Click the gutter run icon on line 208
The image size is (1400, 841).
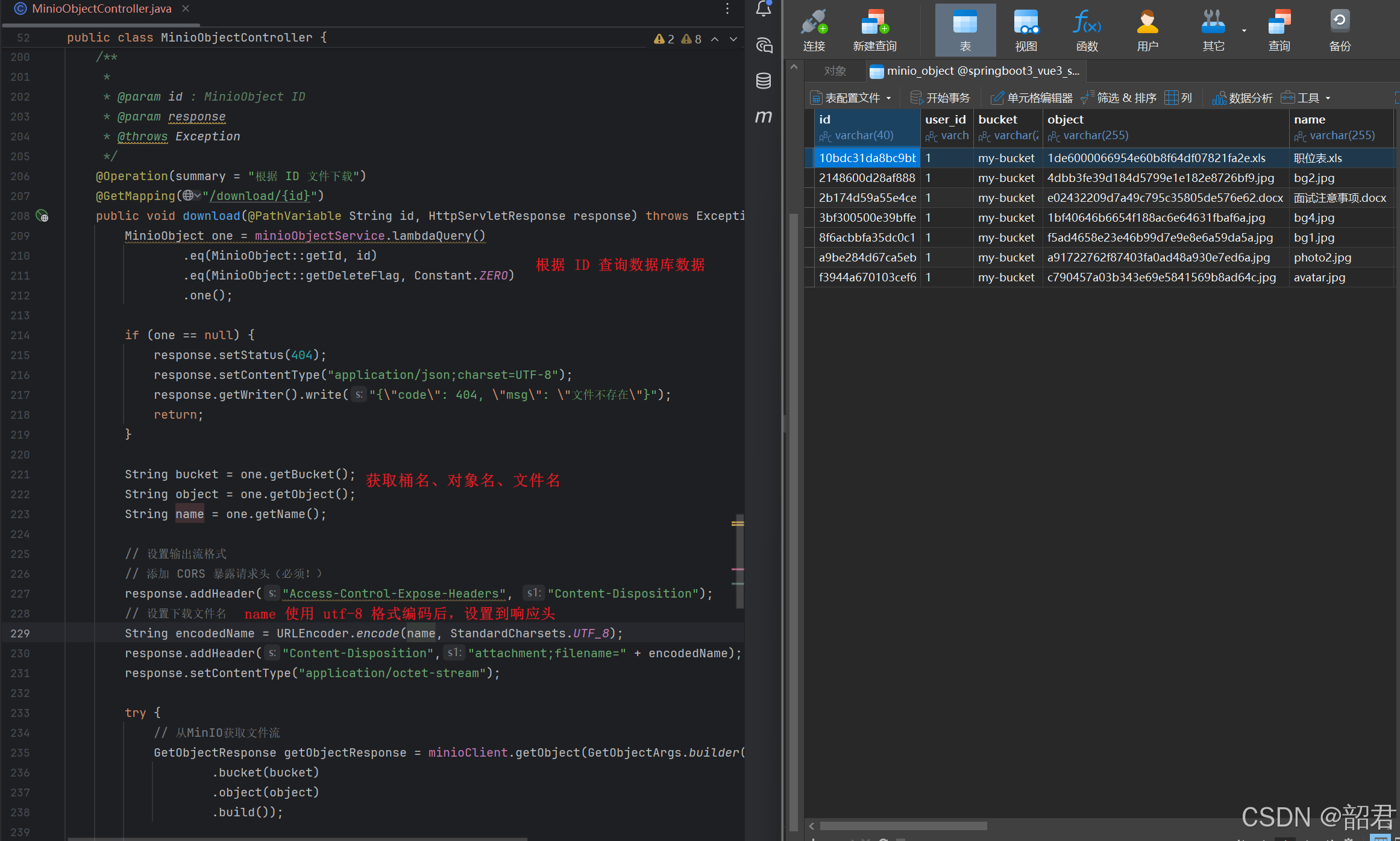point(42,216)
